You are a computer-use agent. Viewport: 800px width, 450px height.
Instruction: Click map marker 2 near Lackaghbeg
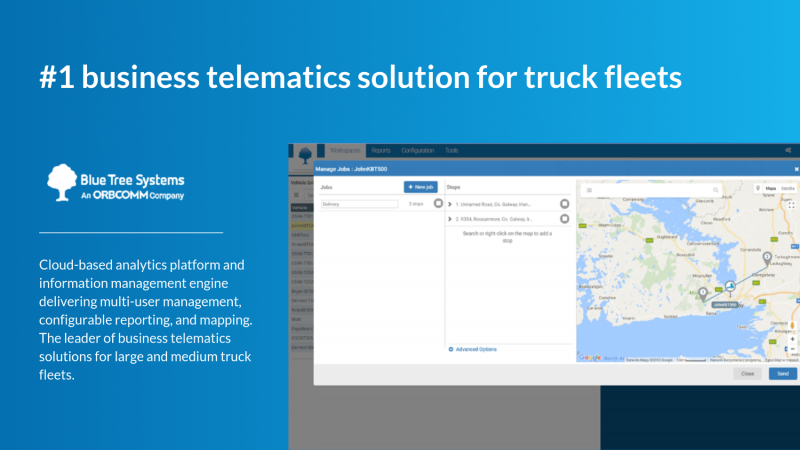pos(767,258)
